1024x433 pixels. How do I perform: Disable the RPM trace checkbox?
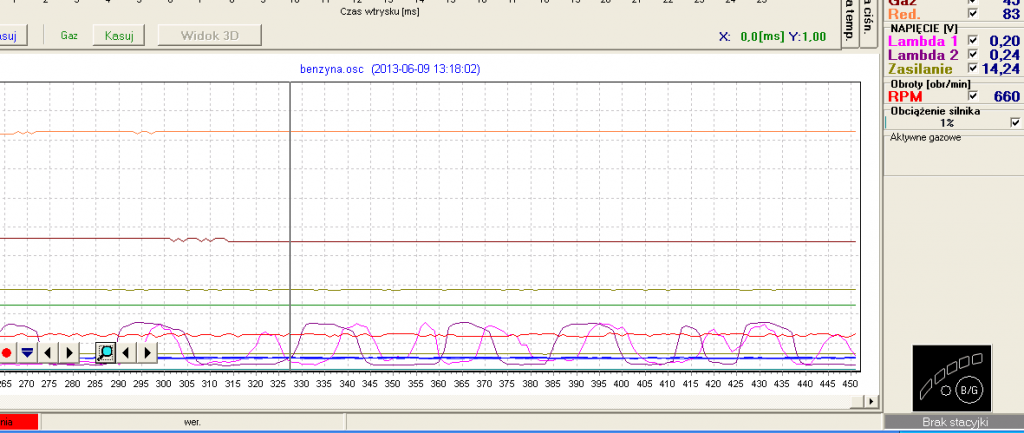point(973,96)
